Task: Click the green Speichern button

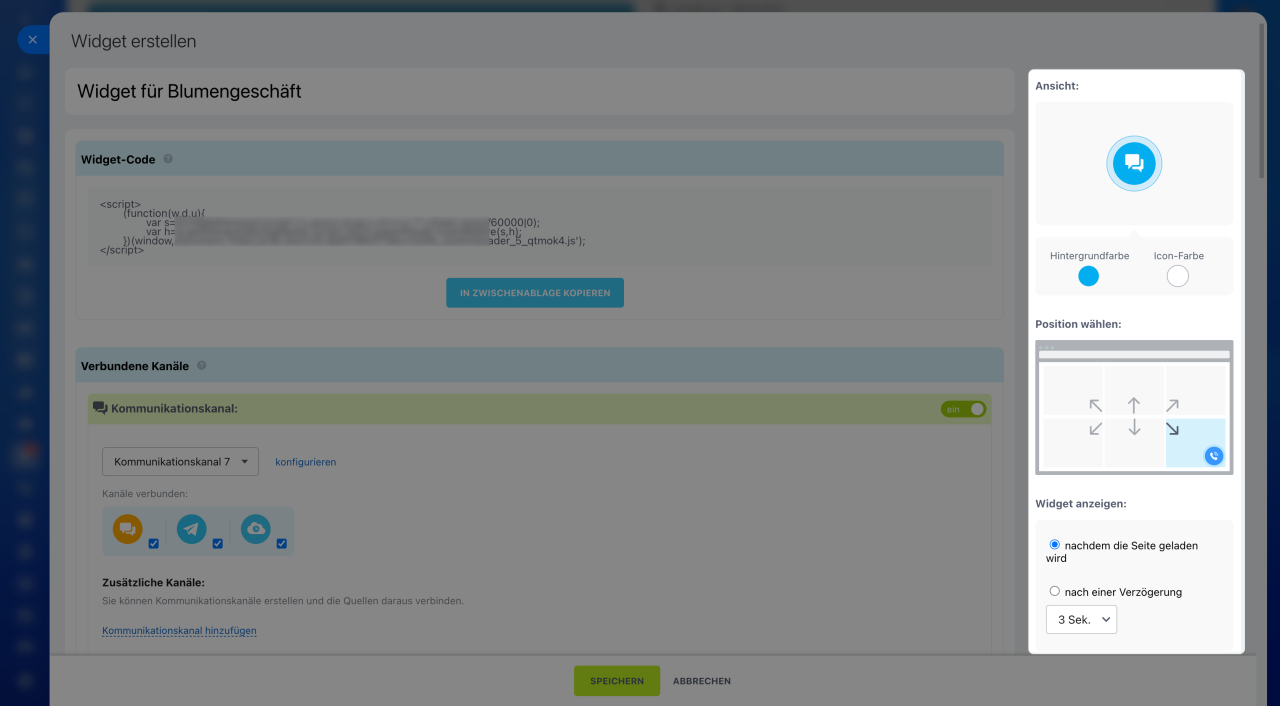Action: point(617,681)
